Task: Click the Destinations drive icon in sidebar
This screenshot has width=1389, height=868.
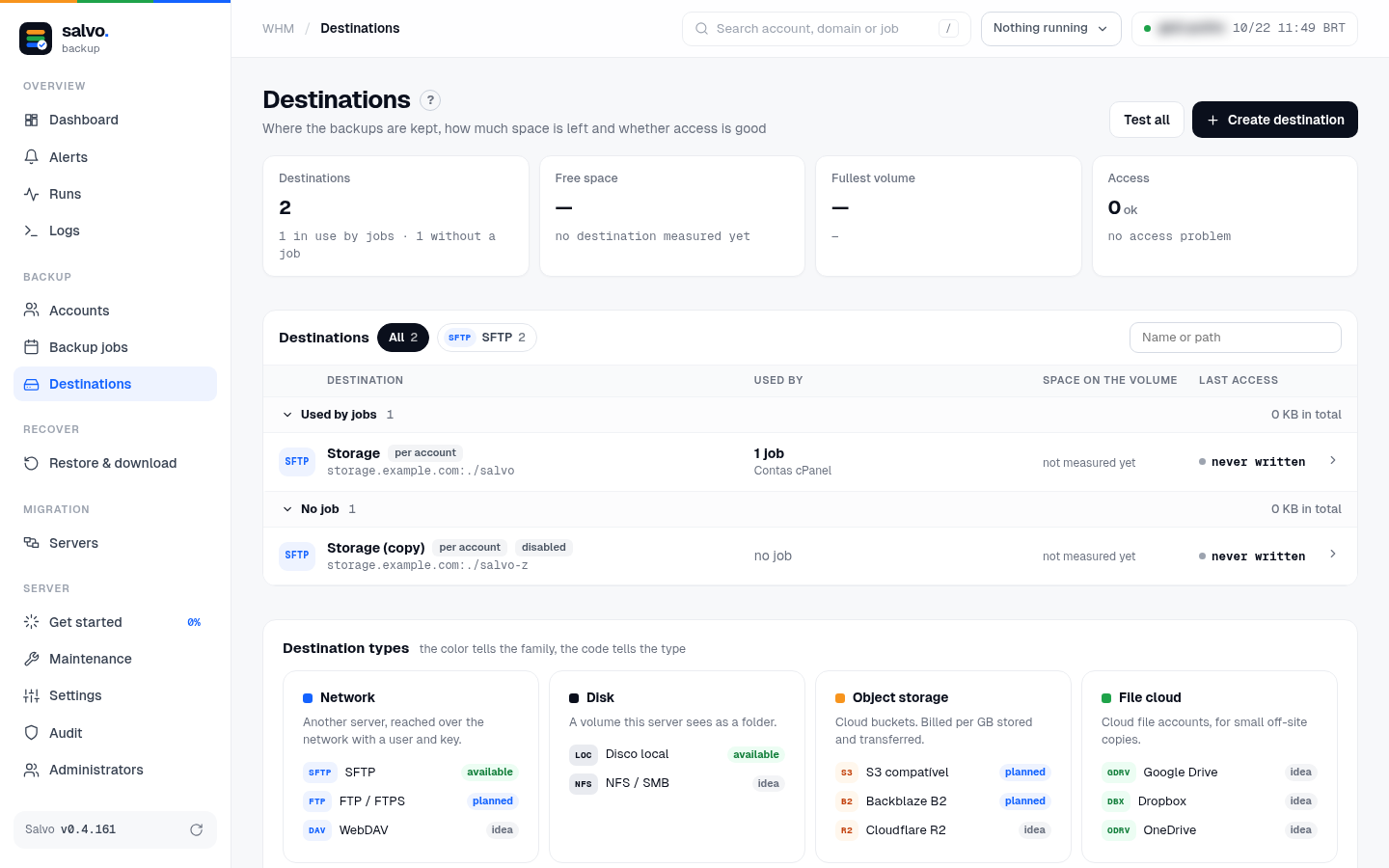Action: point(31,384)
